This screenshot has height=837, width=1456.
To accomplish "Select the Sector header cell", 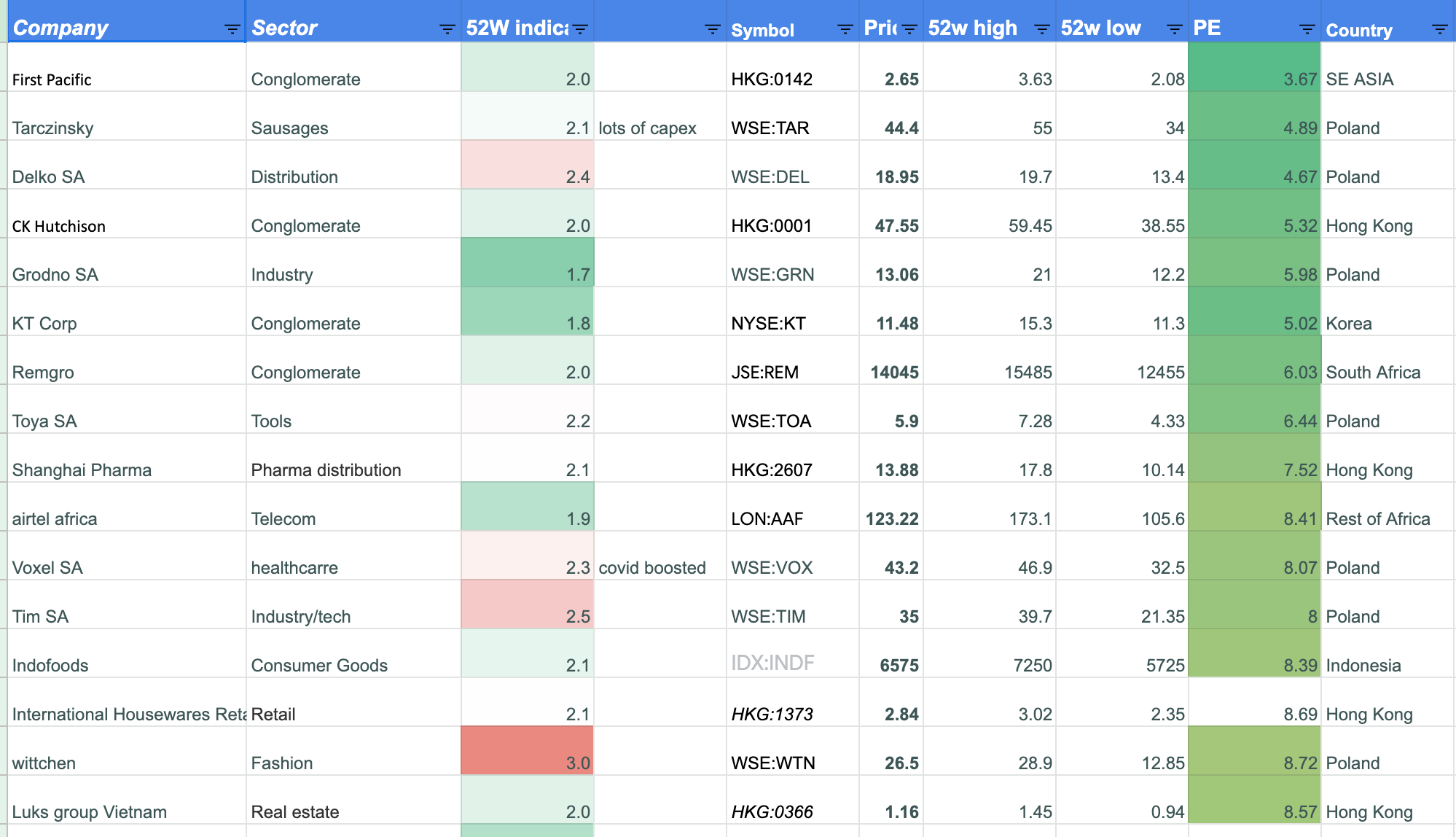I will (328, 28).
